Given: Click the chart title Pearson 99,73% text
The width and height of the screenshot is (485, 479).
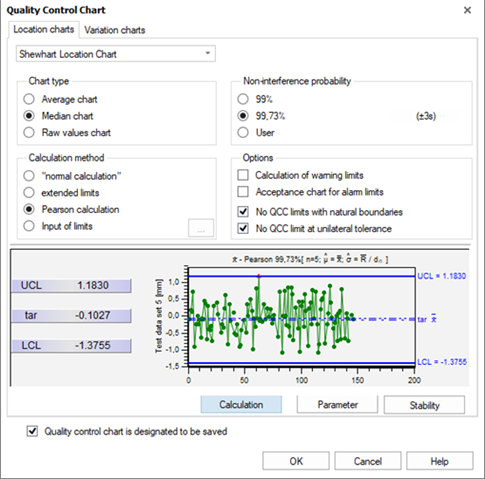Looking at the screenshot, I should pos(310,259).
